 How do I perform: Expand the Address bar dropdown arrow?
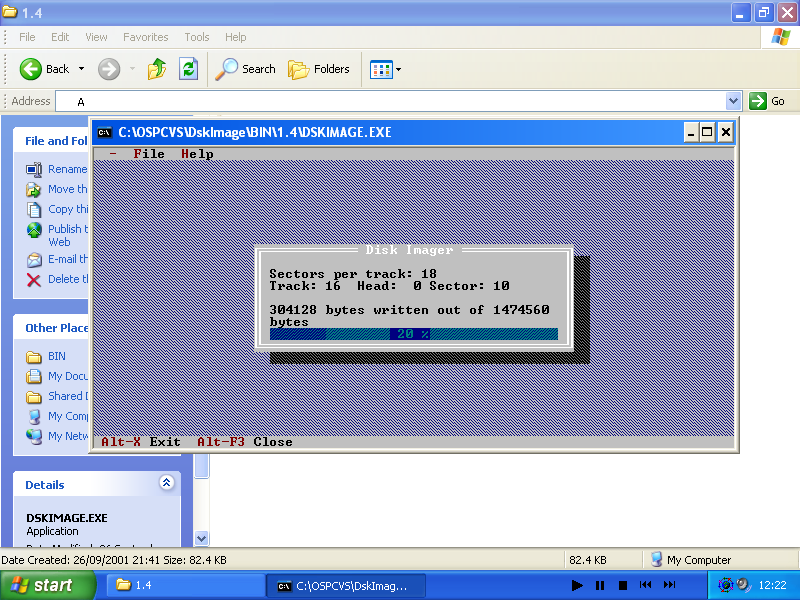733,101
